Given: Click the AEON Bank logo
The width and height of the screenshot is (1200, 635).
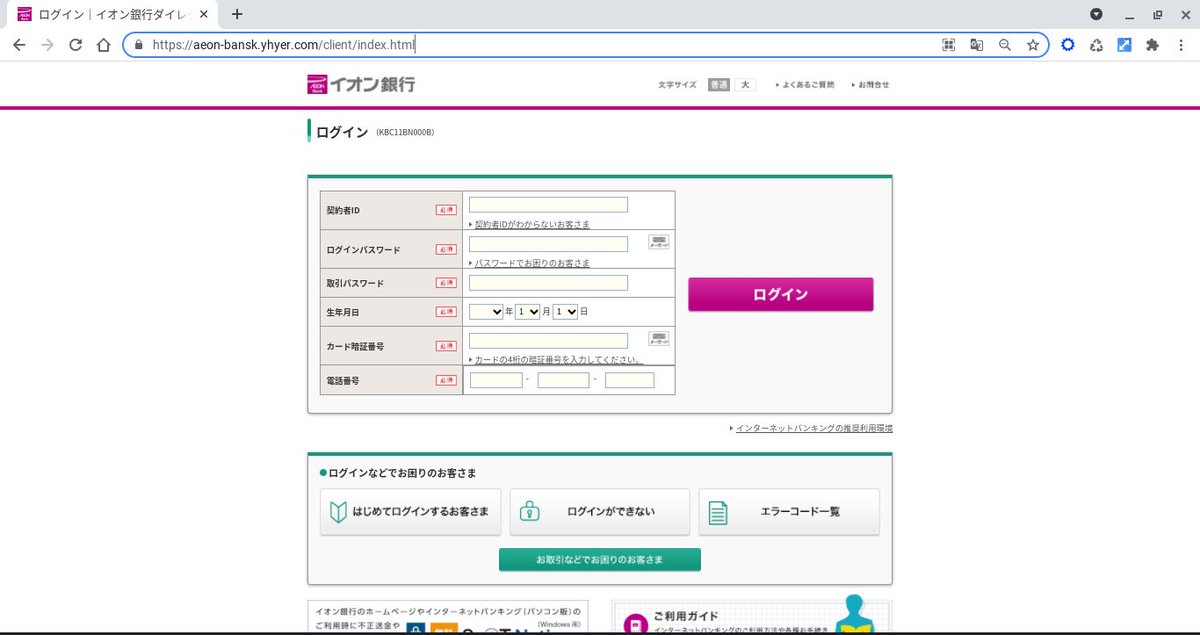Looking at the screenshot, I should click(360, 84).
